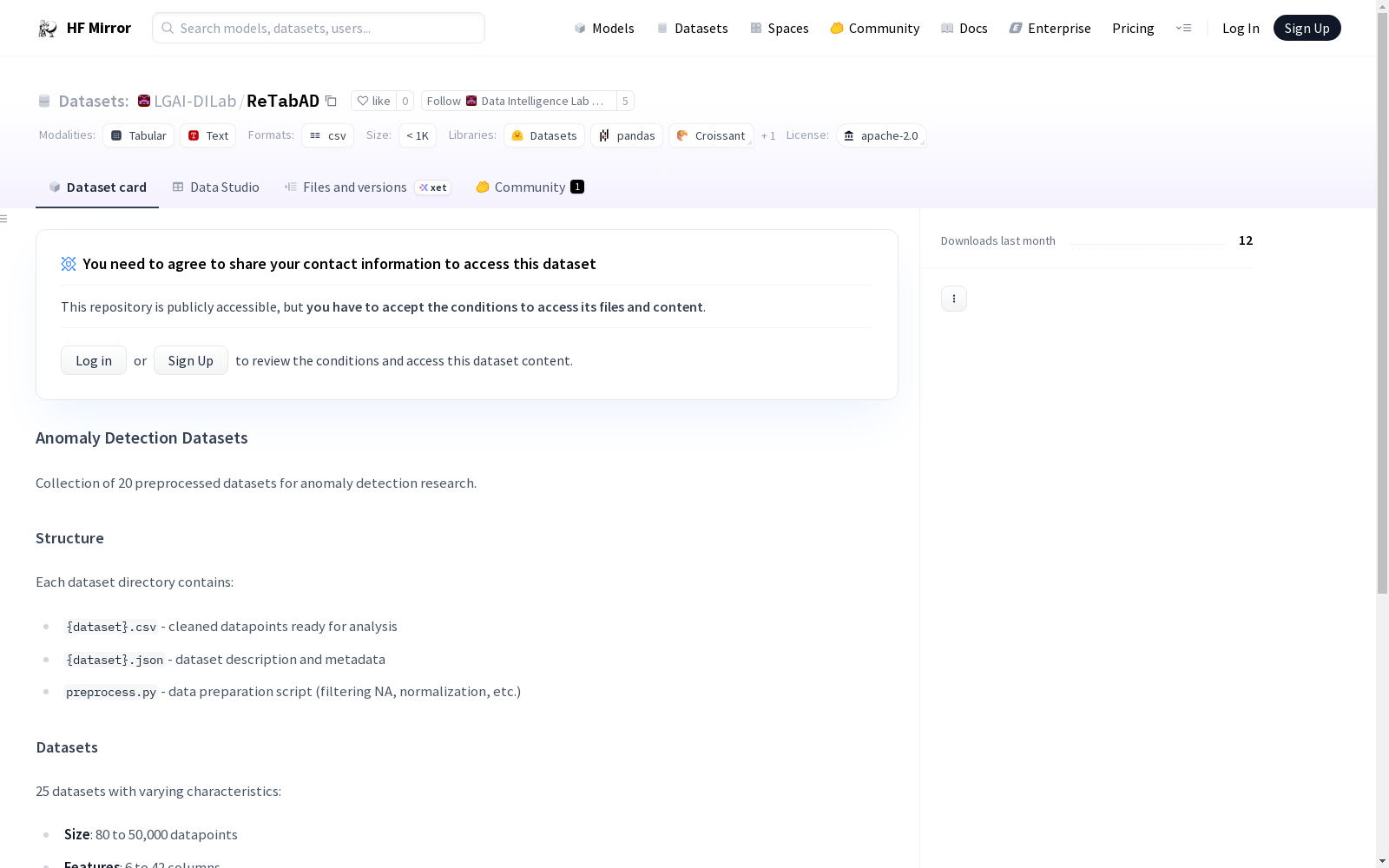Click the LGAI-DILab organization avatar icon

144,101
